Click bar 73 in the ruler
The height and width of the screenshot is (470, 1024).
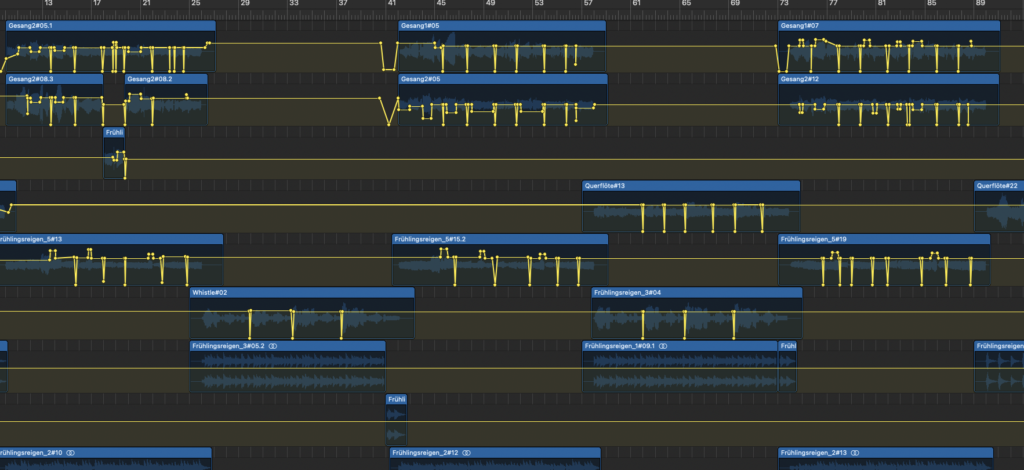(x=784, y=3)
